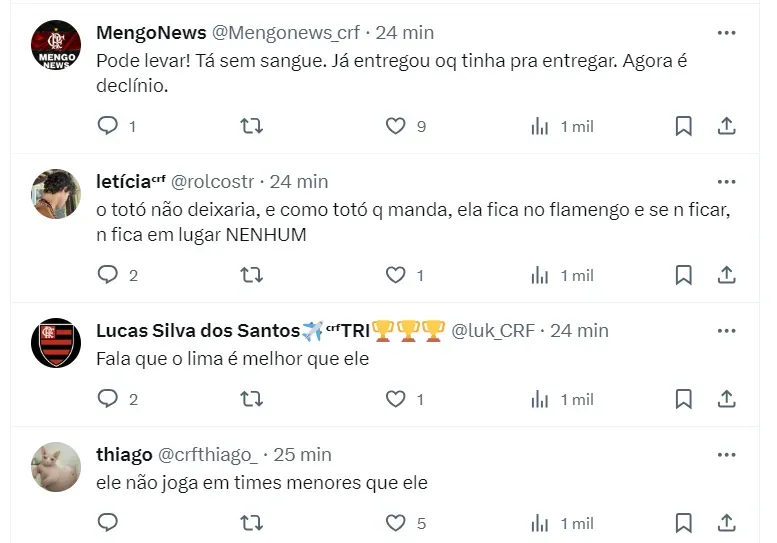The width and height of the screenshot is (777, 543).
Task: Open MengoNews profile avatar
Action: (x=56, y=45)
